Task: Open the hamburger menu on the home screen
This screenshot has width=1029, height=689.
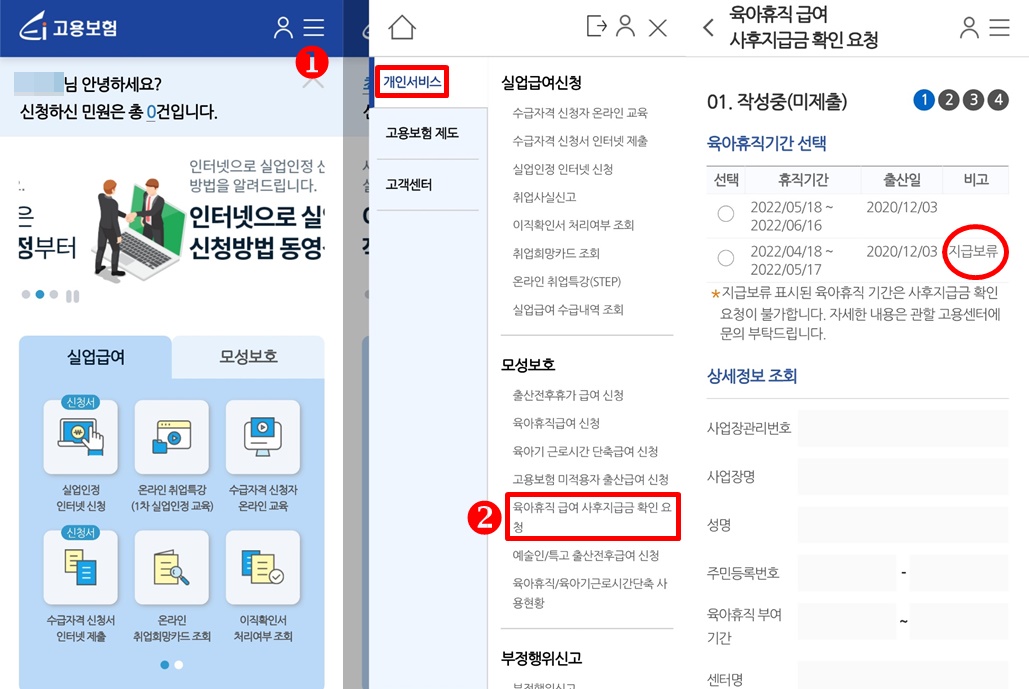Action: tap(314, 28)
